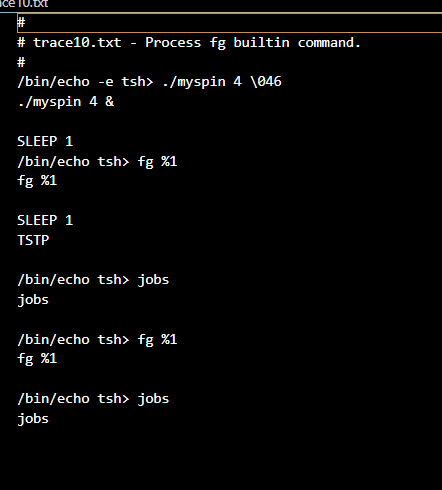Click the word 'builtin' in the header comment
This screenshot has height=490, width=442.
pyautogui.click(x=261, y=43)
